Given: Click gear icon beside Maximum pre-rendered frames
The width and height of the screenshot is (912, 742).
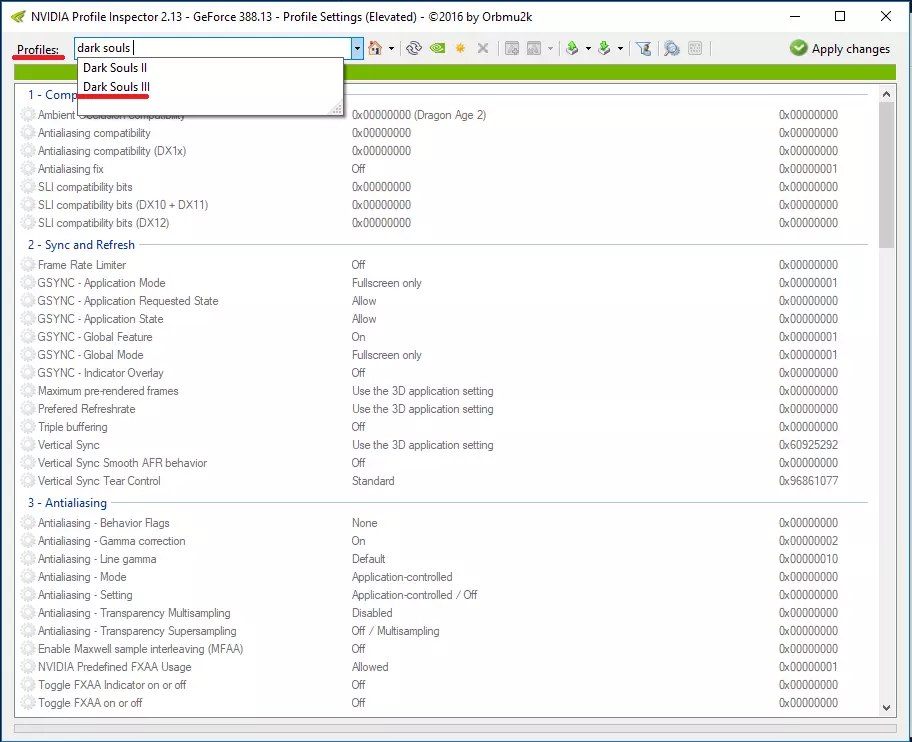Looking at the screenshot, I should (x=28, y=391).
